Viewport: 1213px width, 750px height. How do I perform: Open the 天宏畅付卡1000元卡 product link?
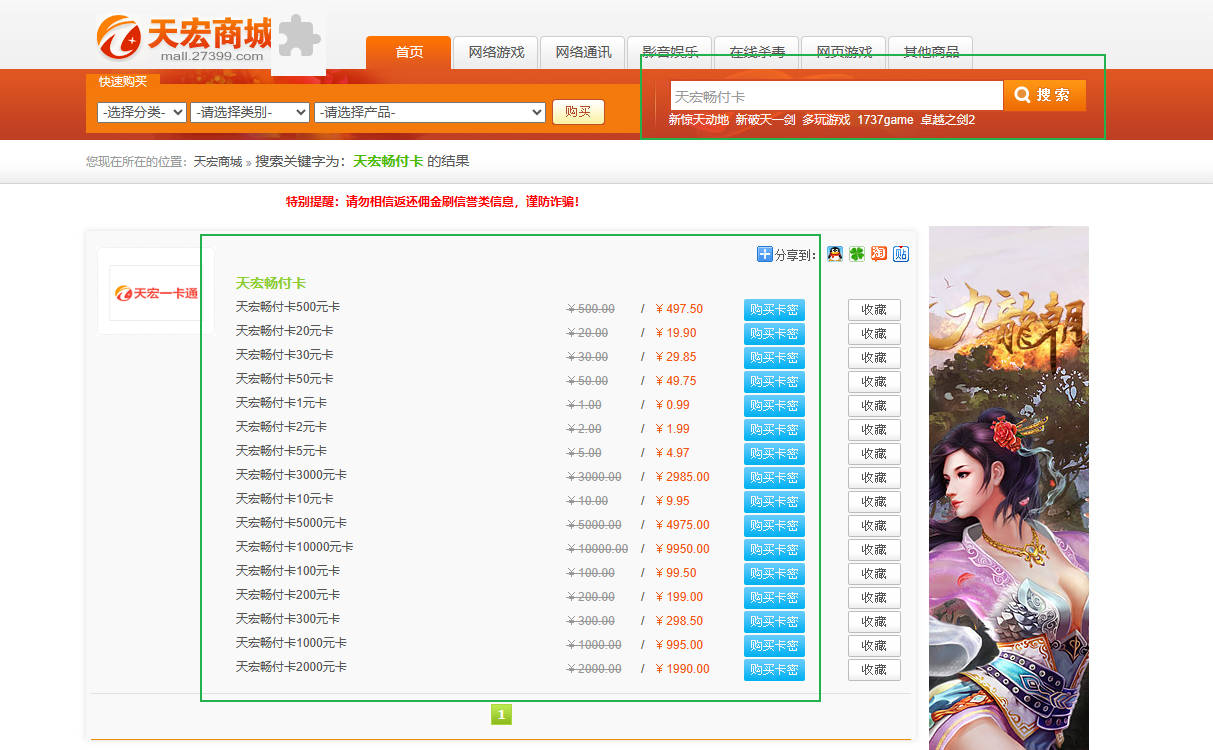[291, 643]
